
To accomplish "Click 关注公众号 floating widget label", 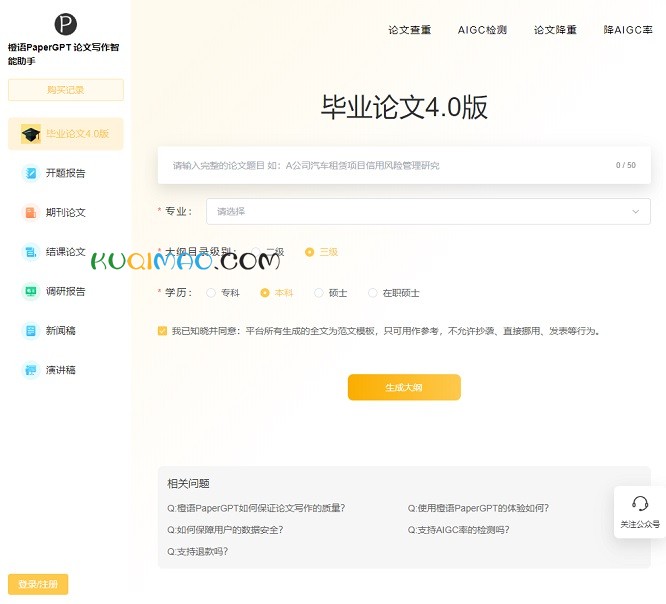I will pyautogui.click(x=640, y=524).
